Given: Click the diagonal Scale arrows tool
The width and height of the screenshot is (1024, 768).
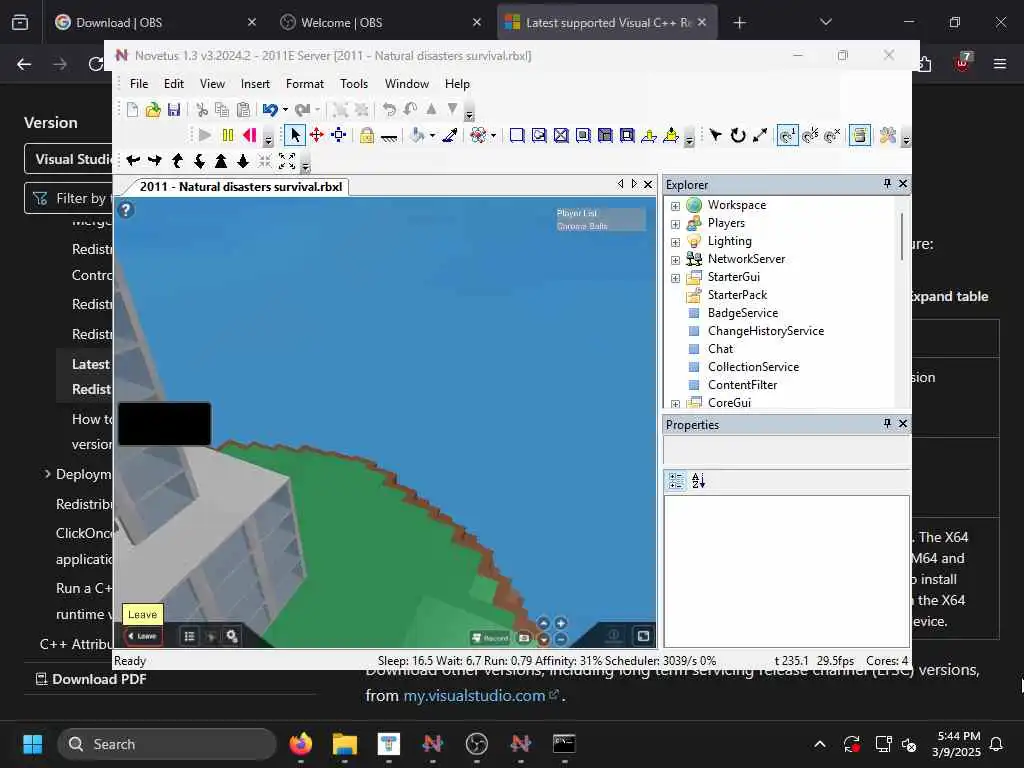Looking at the screenshot, I should point(760,135).
